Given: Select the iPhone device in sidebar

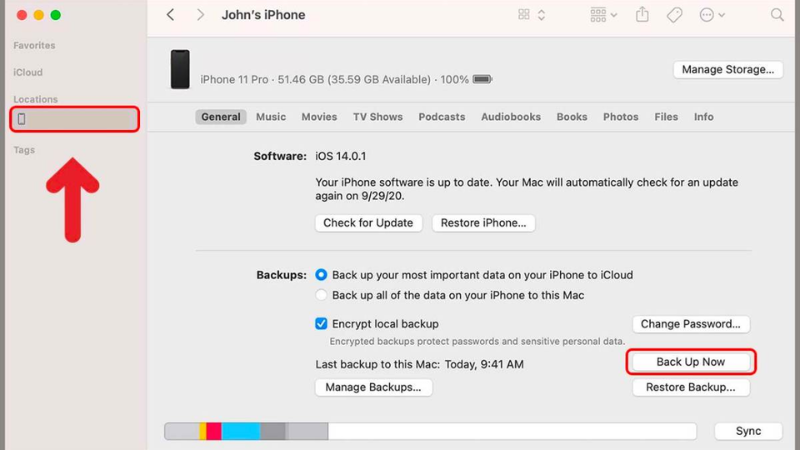Looking at the screenshot, I should point(74,119).
